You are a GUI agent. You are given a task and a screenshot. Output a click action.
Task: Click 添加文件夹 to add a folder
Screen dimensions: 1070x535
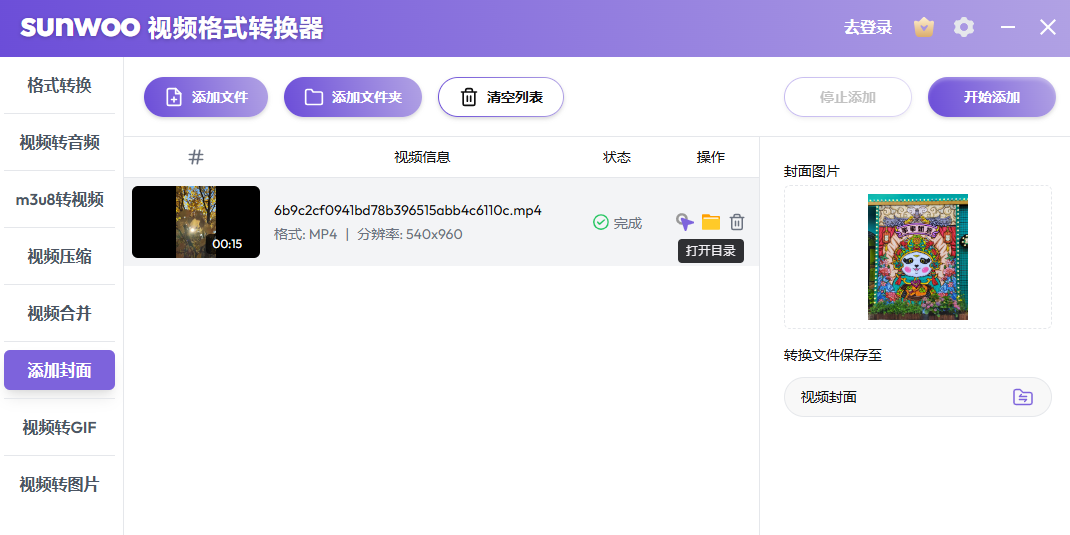[353, 97]
